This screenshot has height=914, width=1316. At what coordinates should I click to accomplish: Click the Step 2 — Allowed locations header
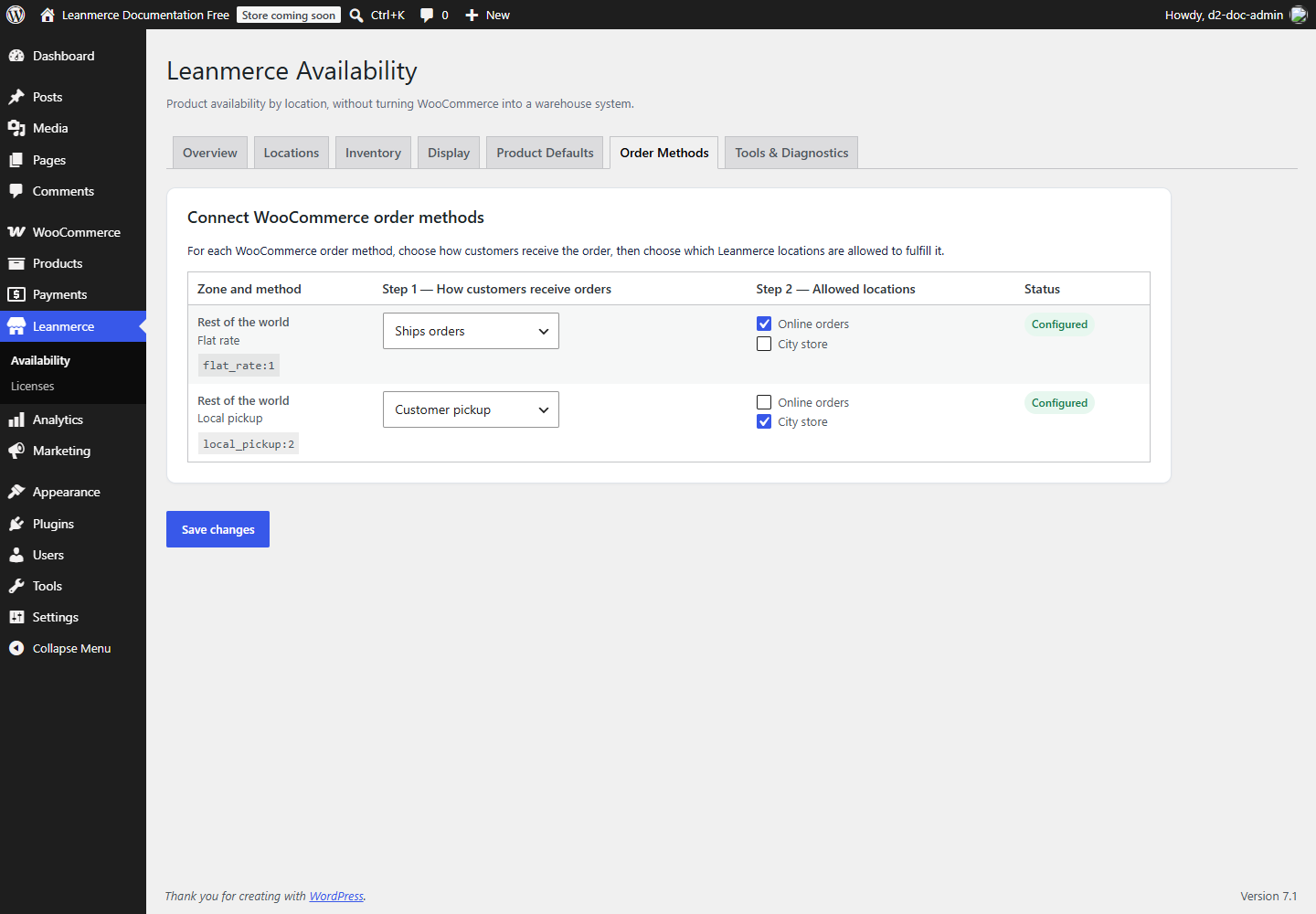[x=835, y=289]
